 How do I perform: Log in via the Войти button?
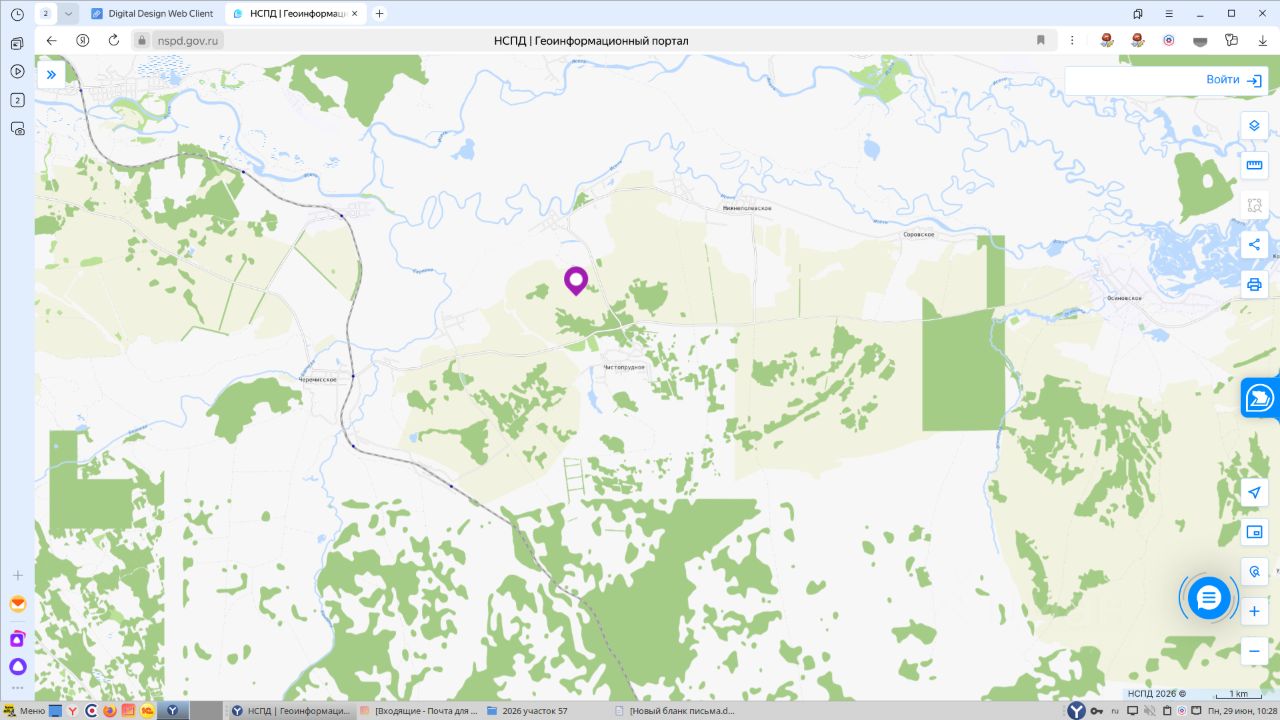[x=1234, y=80]
